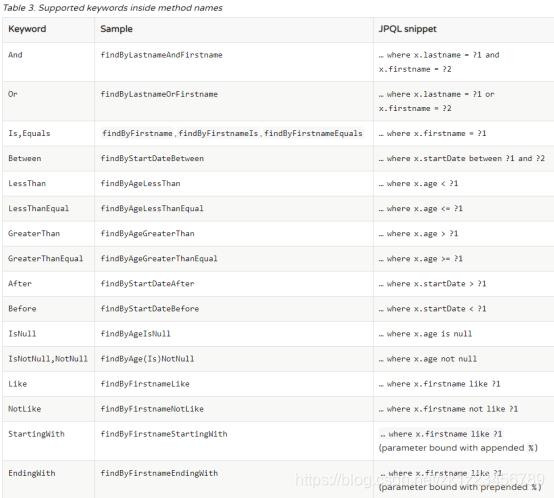Click '(parameter bound with appended %)' note

(x=458, y=448)
